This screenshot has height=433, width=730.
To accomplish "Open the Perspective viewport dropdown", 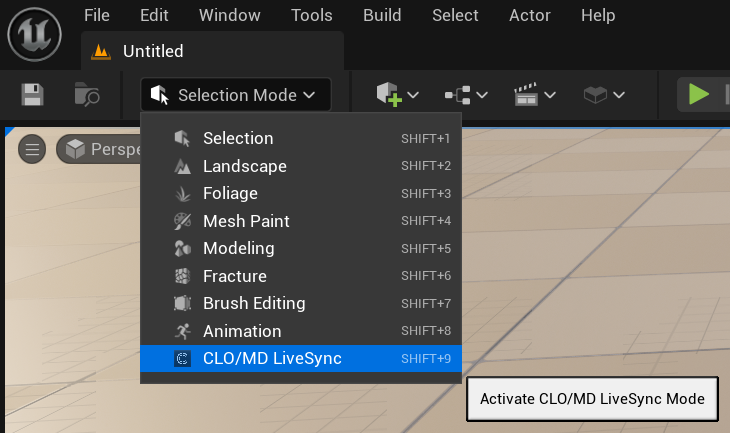I will coord(100,149).
